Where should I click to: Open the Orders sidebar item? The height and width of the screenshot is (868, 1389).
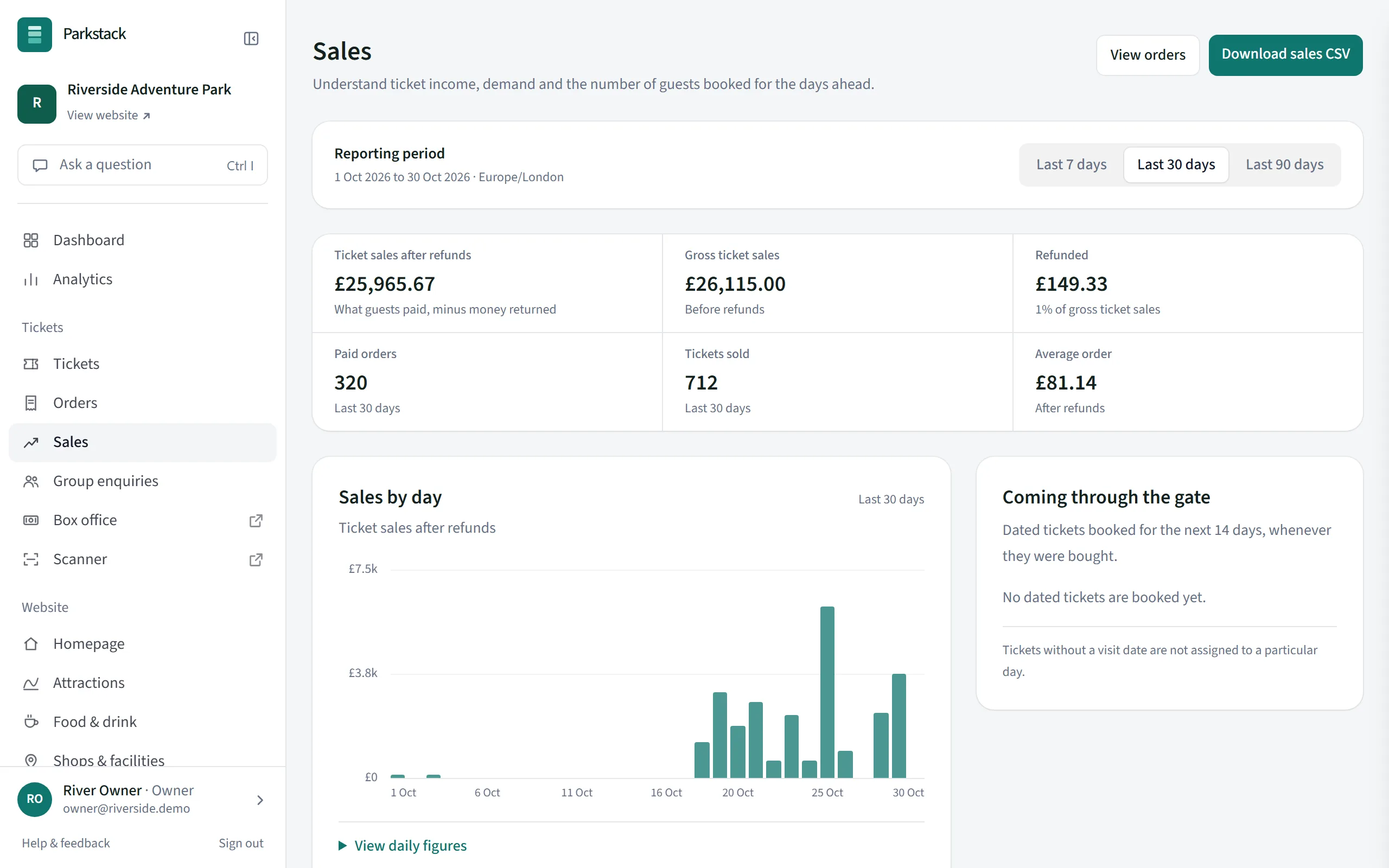142,403
